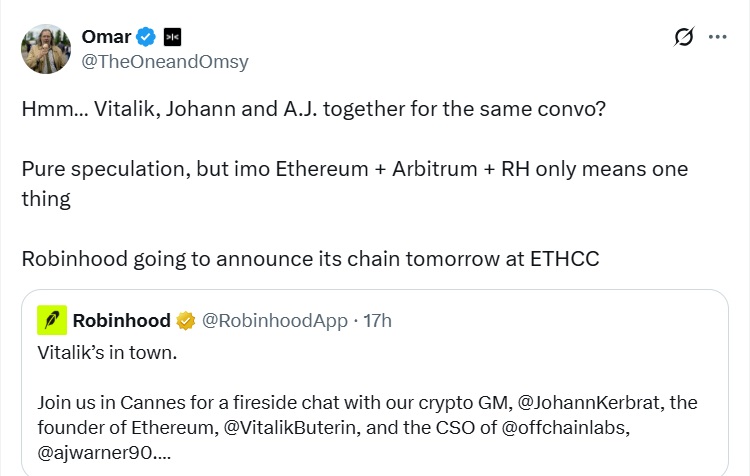Click the 17h timestamp on quoted post
Image resolution: width=750 pixels, height=476 pixels.
point(377,321)
